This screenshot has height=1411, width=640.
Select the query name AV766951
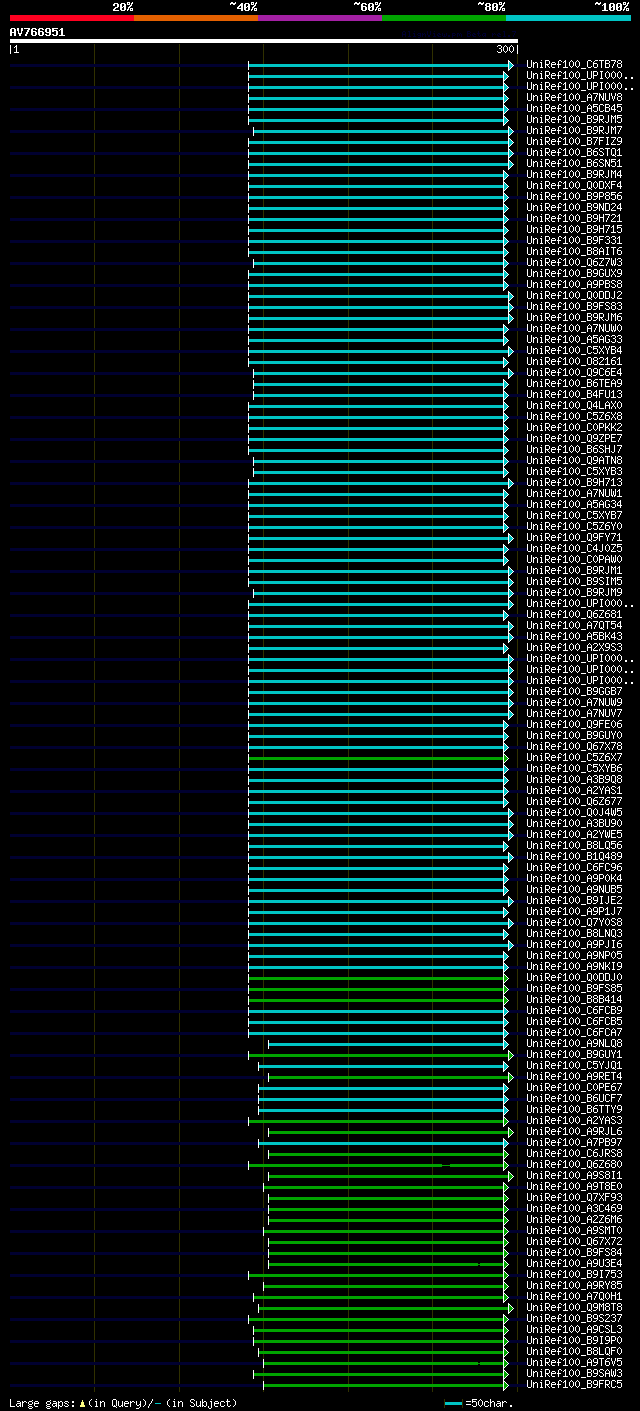coord(38,32)
